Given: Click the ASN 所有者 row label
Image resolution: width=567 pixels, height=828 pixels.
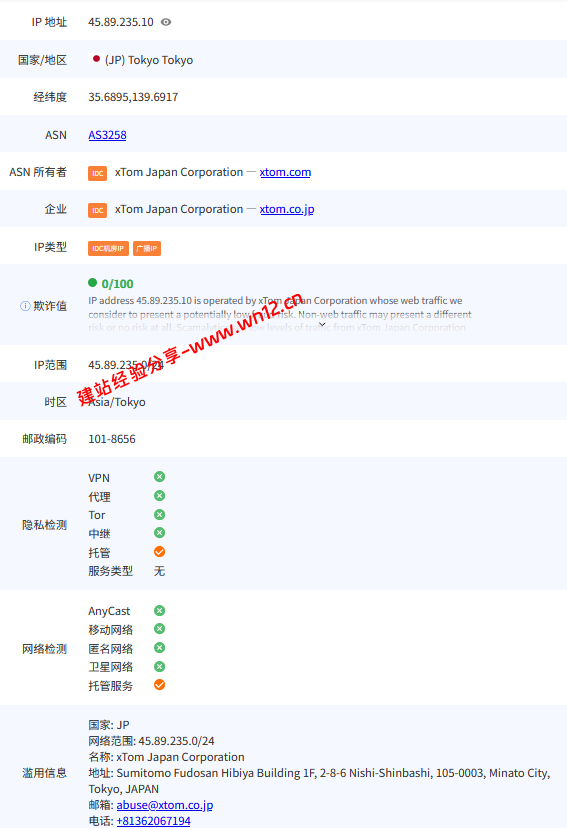Looking at the screenshot, I should coord(38,172).
